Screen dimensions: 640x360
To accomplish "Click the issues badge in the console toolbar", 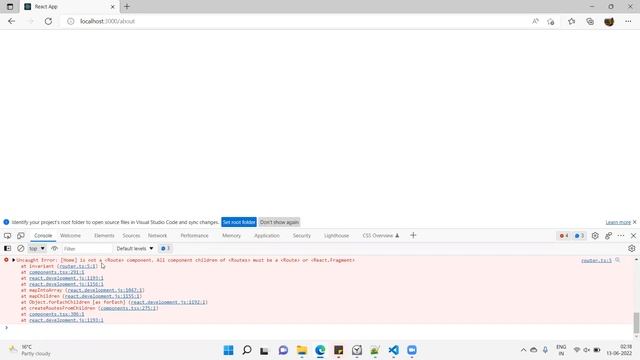I will click(x=165, y=248).
